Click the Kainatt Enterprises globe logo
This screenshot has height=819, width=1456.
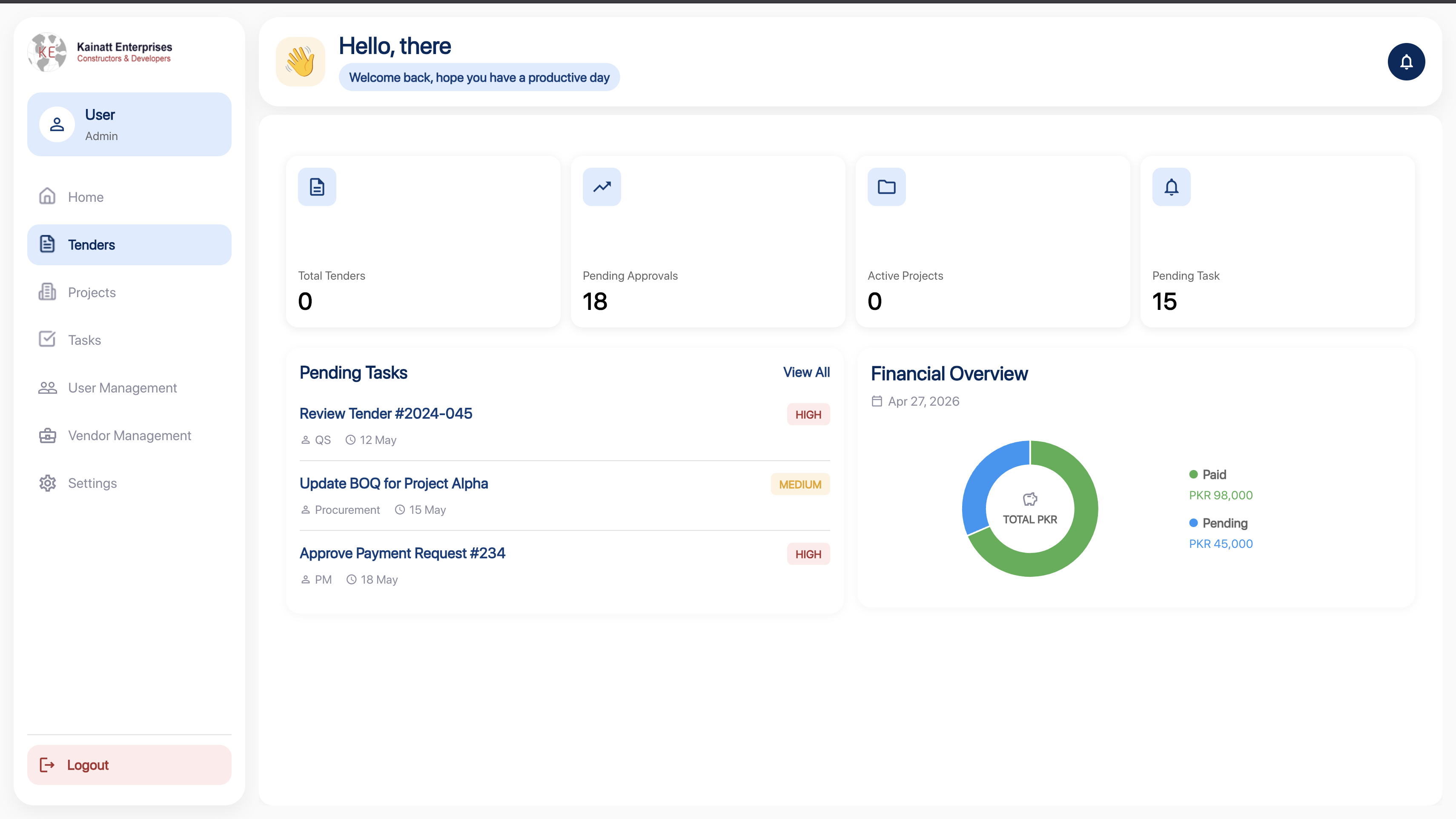tap(48, 52)
